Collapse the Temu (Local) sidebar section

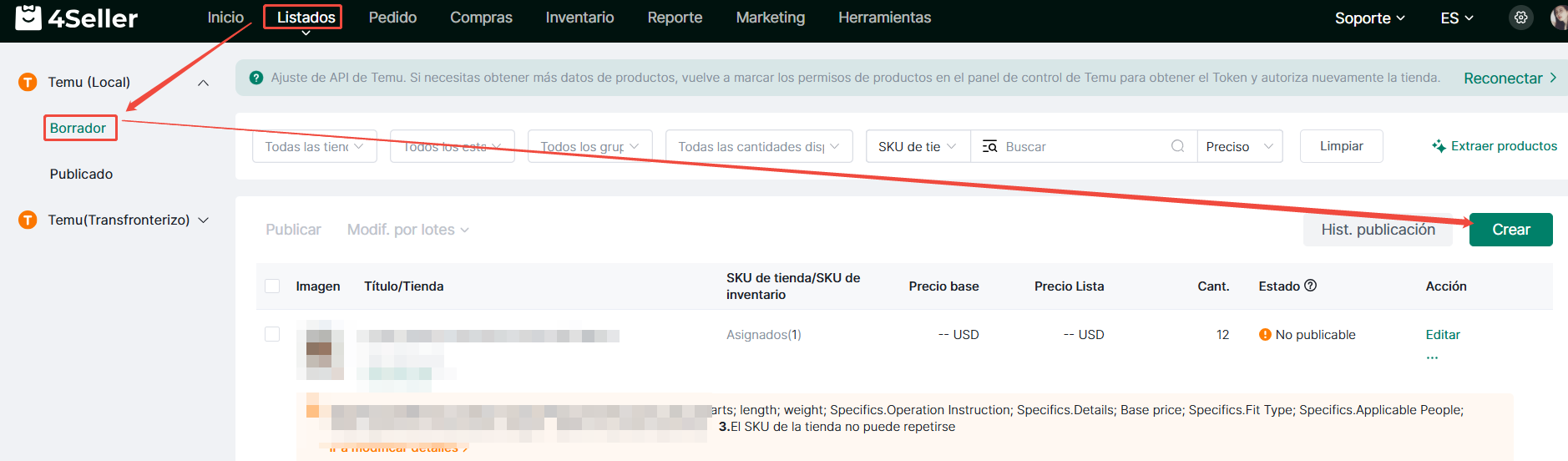(203, 83)
